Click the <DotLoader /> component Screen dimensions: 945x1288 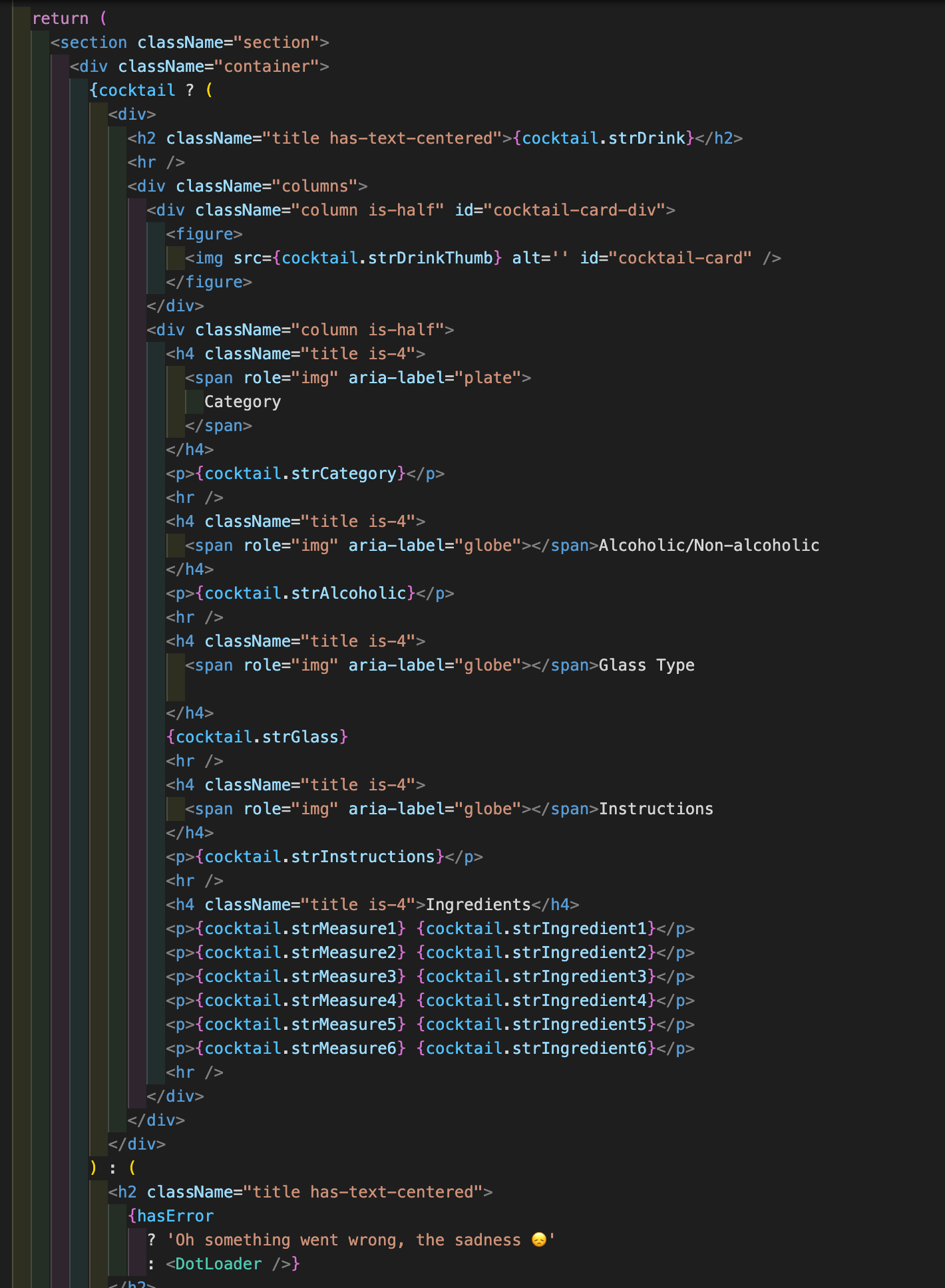228,1264
